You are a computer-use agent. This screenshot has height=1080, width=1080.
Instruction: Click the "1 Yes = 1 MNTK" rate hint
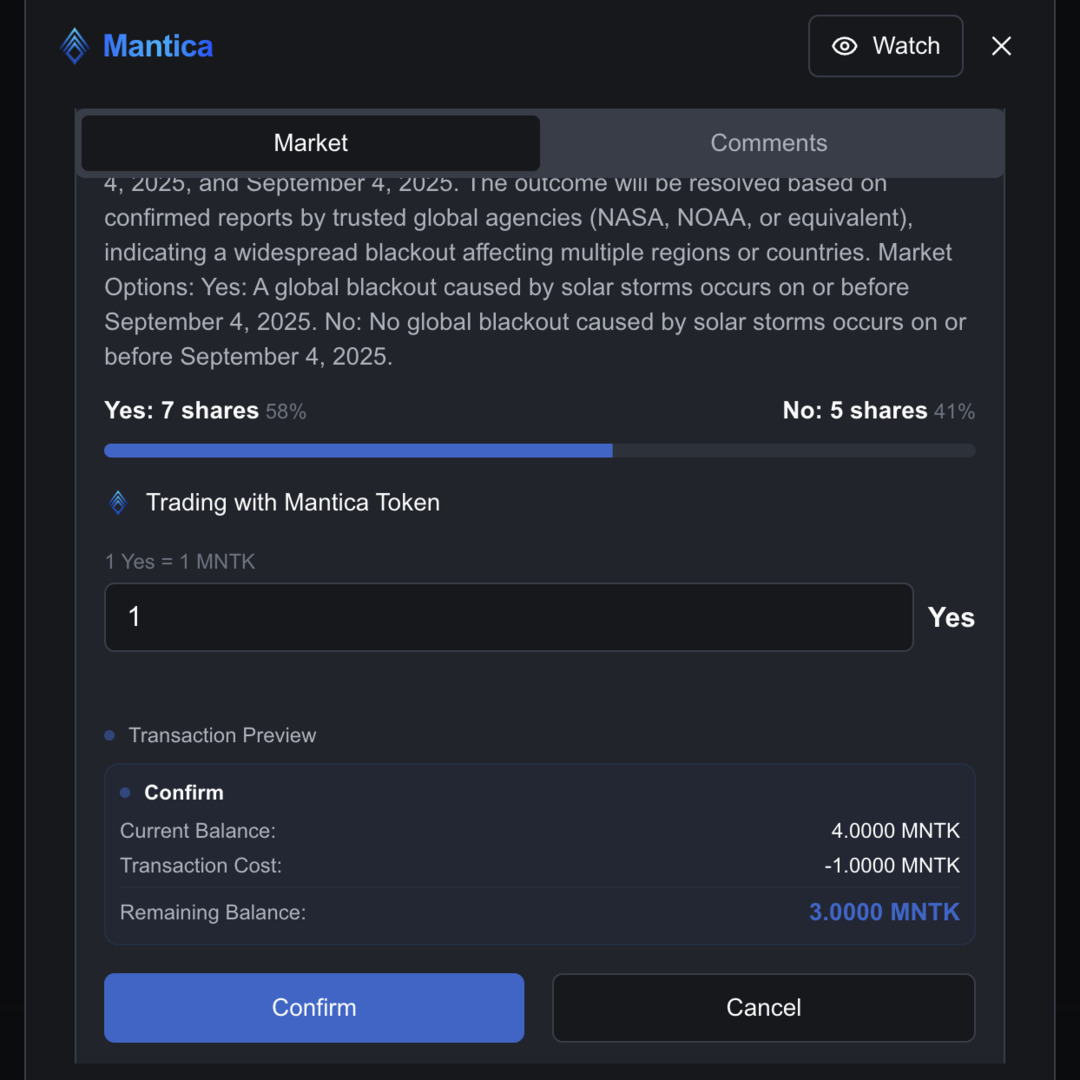pos(180,562)
